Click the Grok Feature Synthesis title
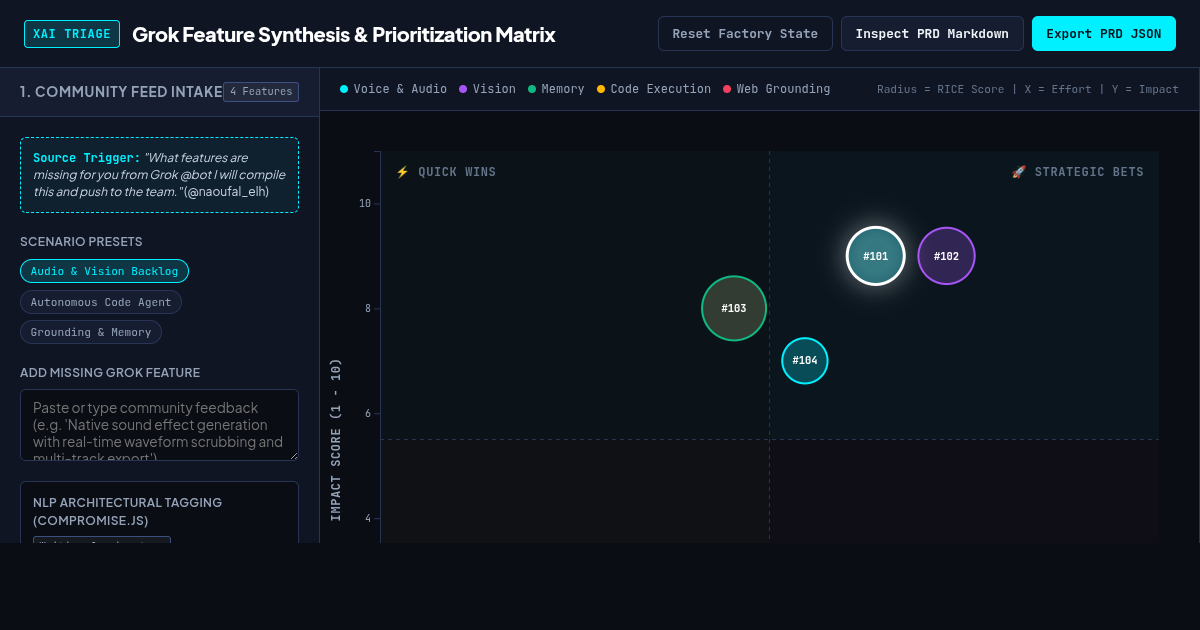Screen dimensions: 1200x630 pyautogui.click(x=344, y=35)
